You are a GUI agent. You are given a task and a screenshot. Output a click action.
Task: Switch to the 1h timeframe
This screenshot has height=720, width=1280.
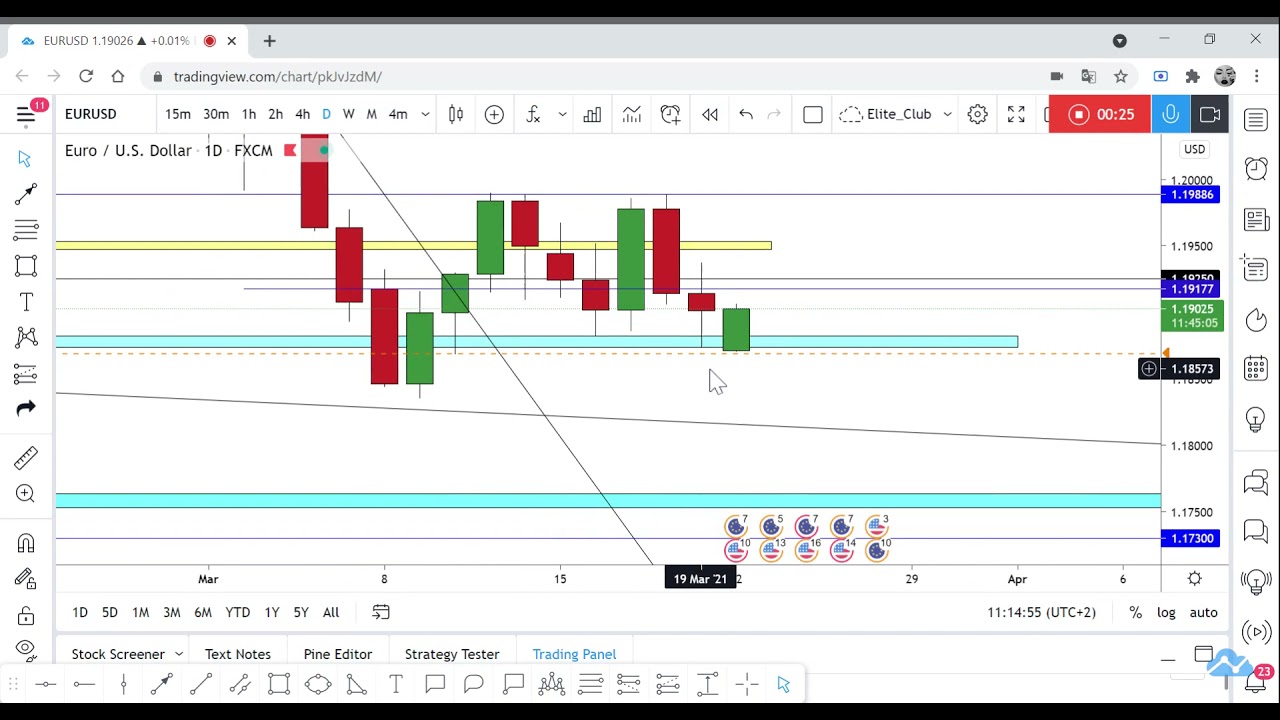point(248,114)
